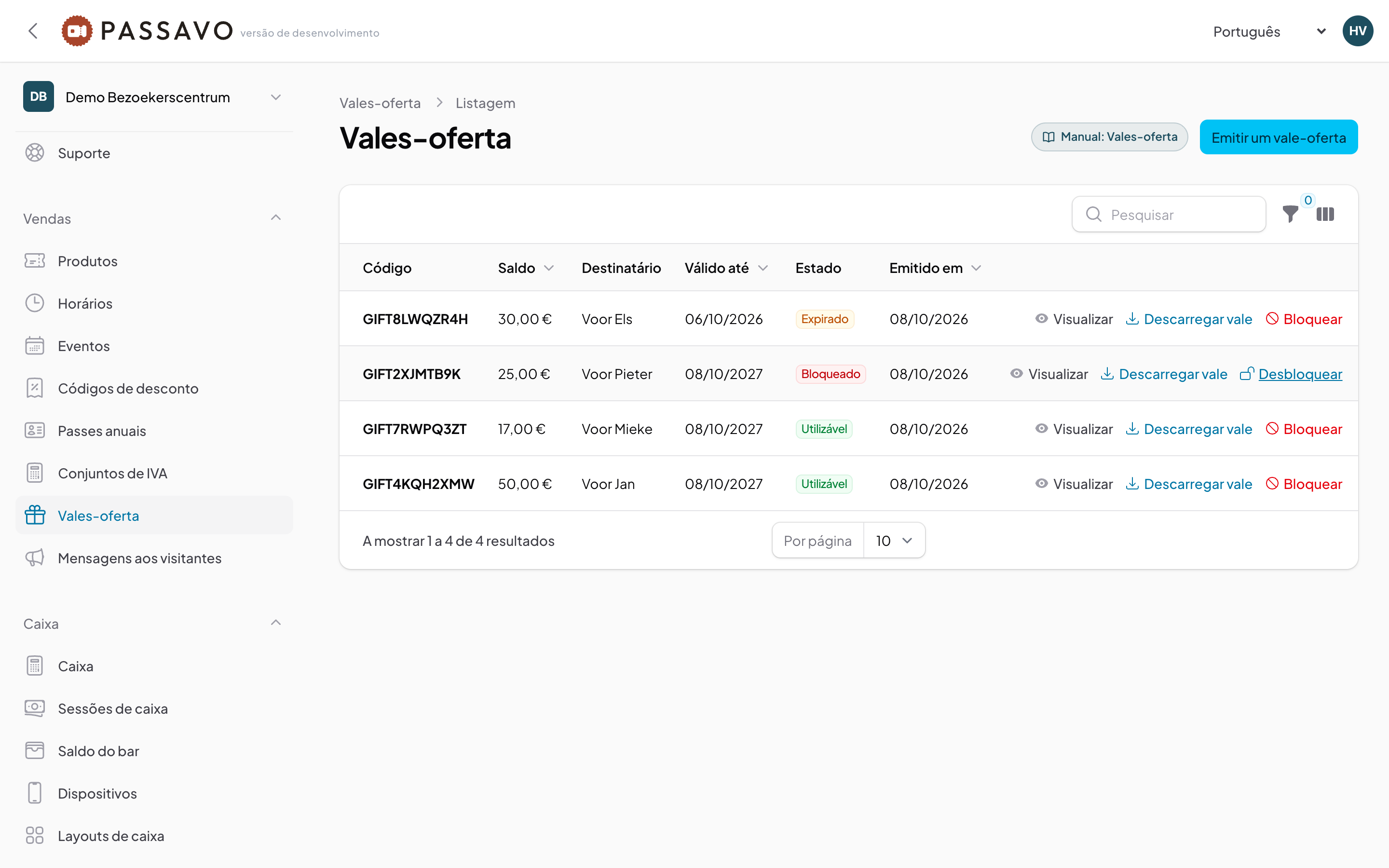
Task: Click the Produtos ticket icon
Action: click(x=34, y=260)
